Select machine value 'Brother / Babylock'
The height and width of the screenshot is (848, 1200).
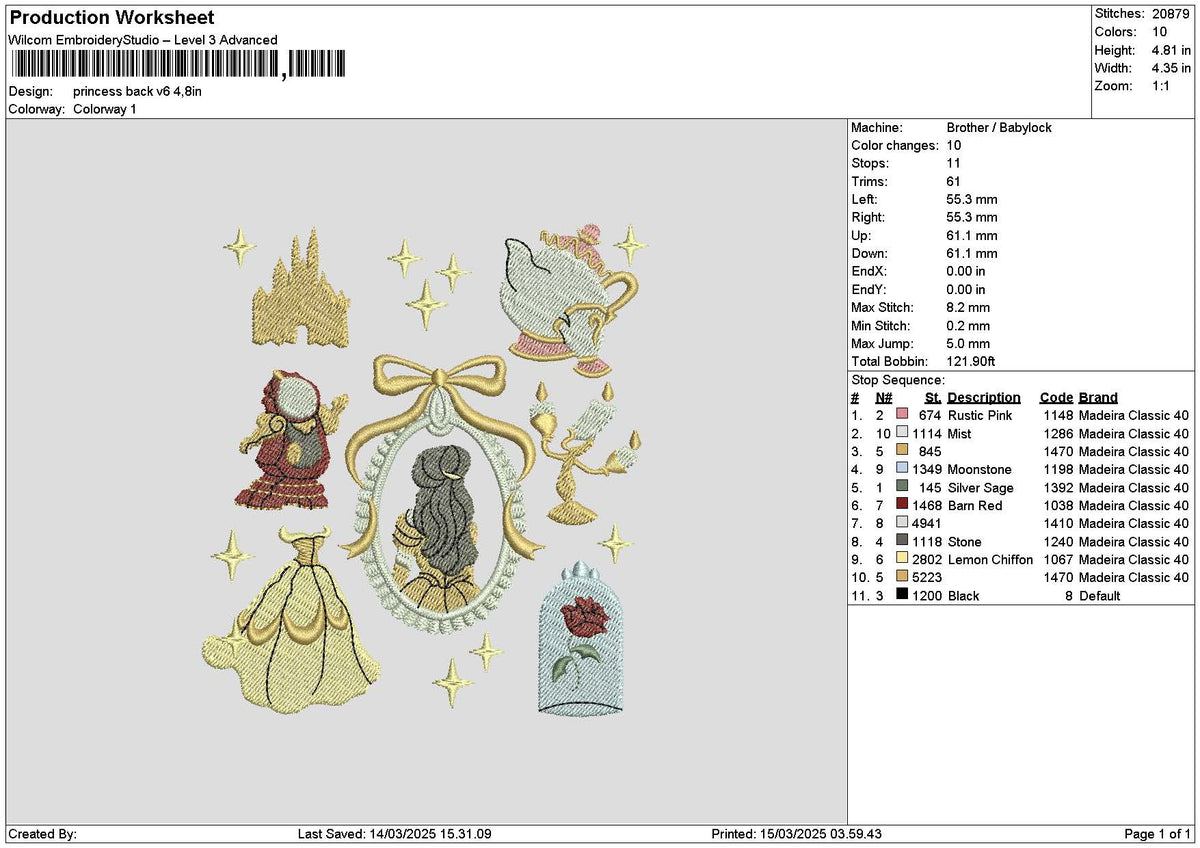tap(999, 128)
